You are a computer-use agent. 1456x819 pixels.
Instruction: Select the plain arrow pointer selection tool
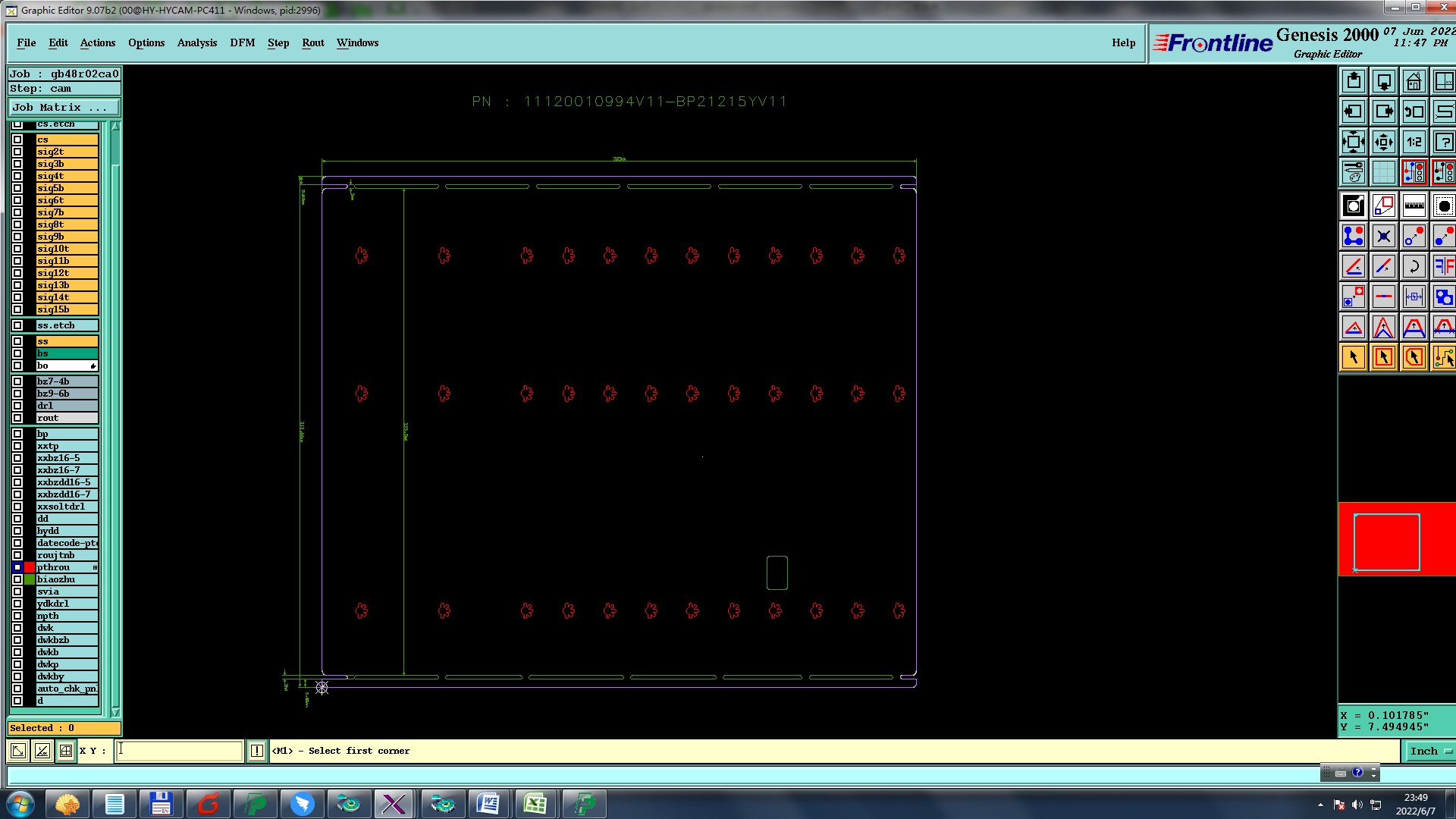click(1354, 357)
